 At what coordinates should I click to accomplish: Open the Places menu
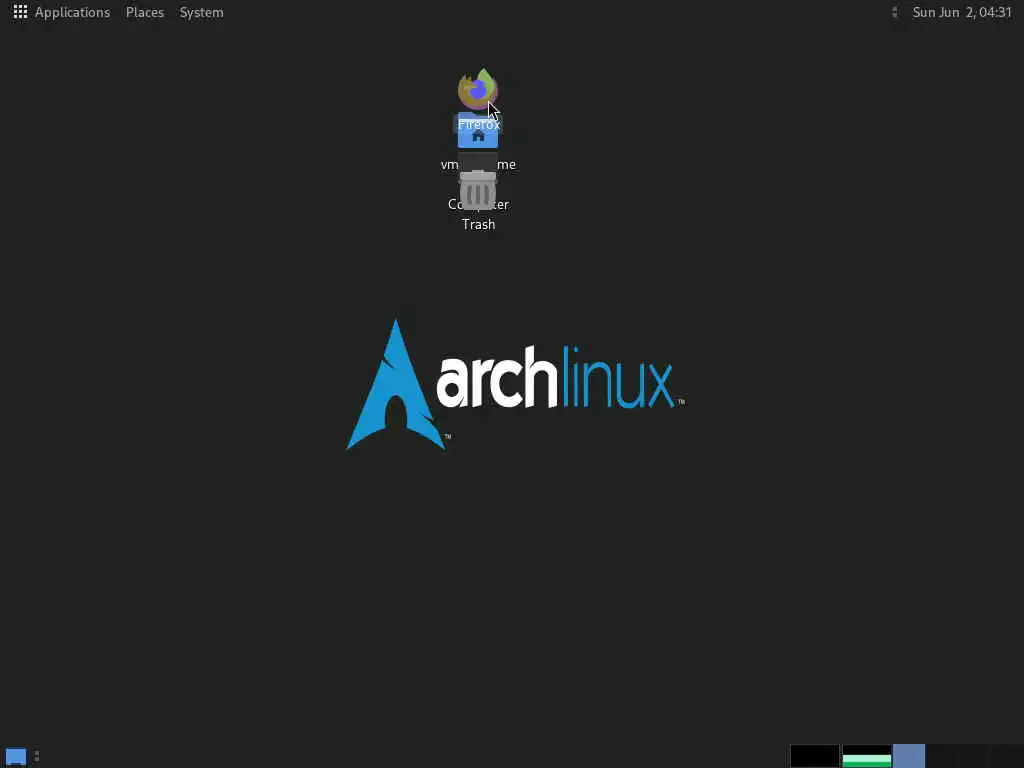coord(144,12)
